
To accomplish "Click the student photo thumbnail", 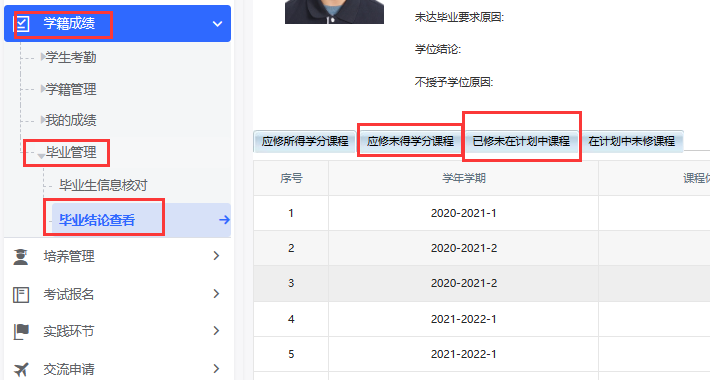I will point(334,12).
